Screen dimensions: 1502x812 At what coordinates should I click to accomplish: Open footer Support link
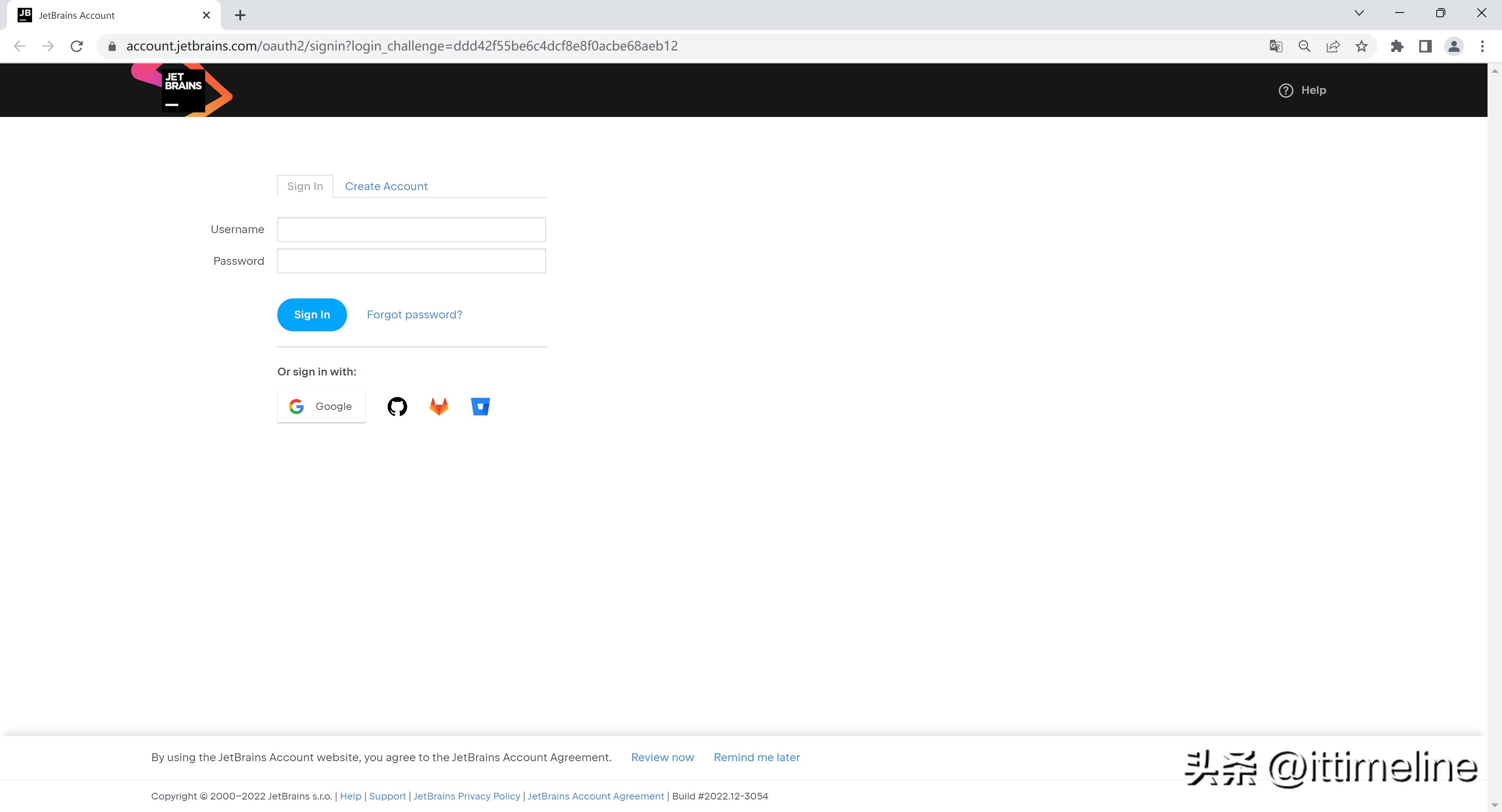pyautogui.click(x=387, y=796)
